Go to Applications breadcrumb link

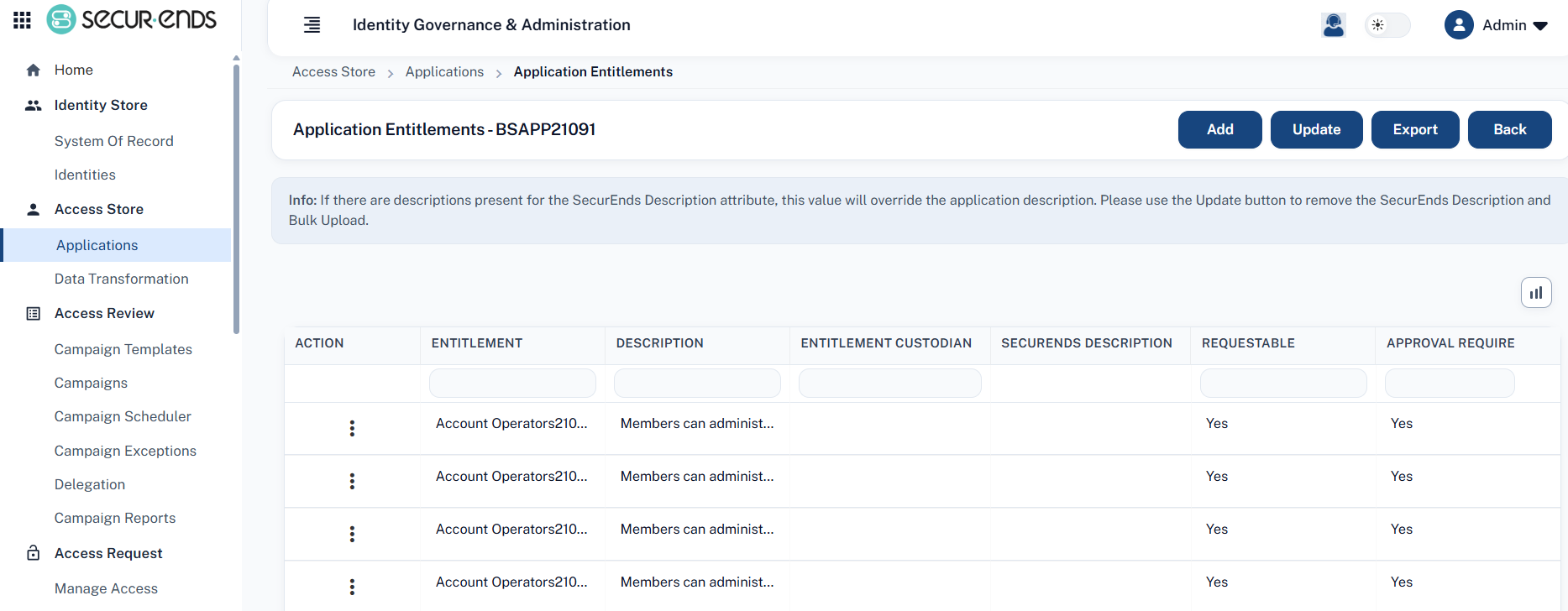[444, 72]
